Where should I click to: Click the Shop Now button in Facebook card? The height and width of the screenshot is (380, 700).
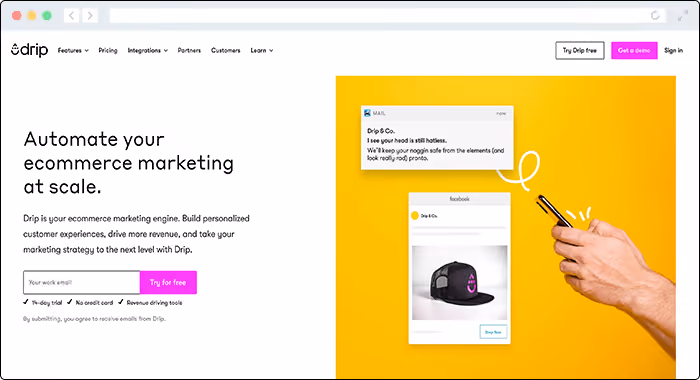point(493,332)
